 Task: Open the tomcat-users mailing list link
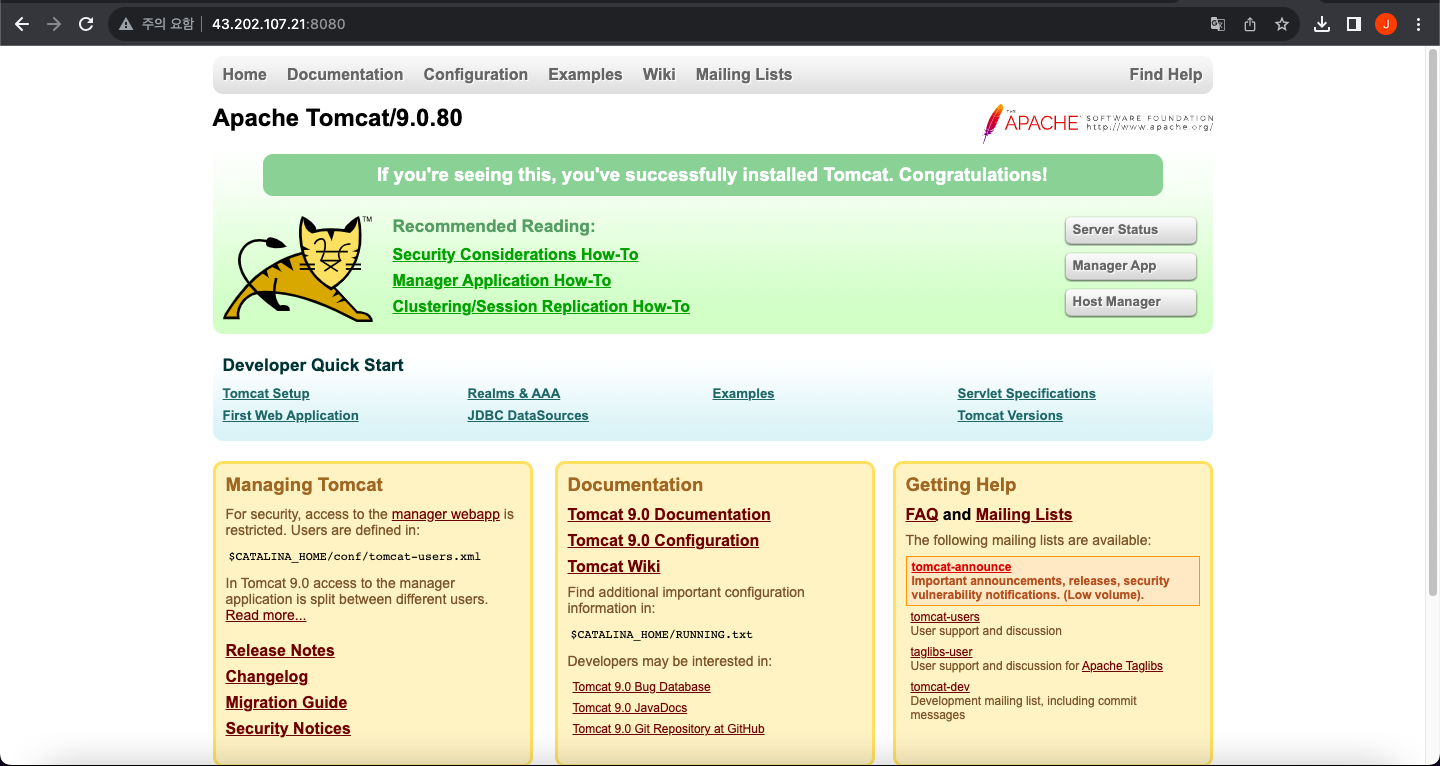[x=945, y=617]
